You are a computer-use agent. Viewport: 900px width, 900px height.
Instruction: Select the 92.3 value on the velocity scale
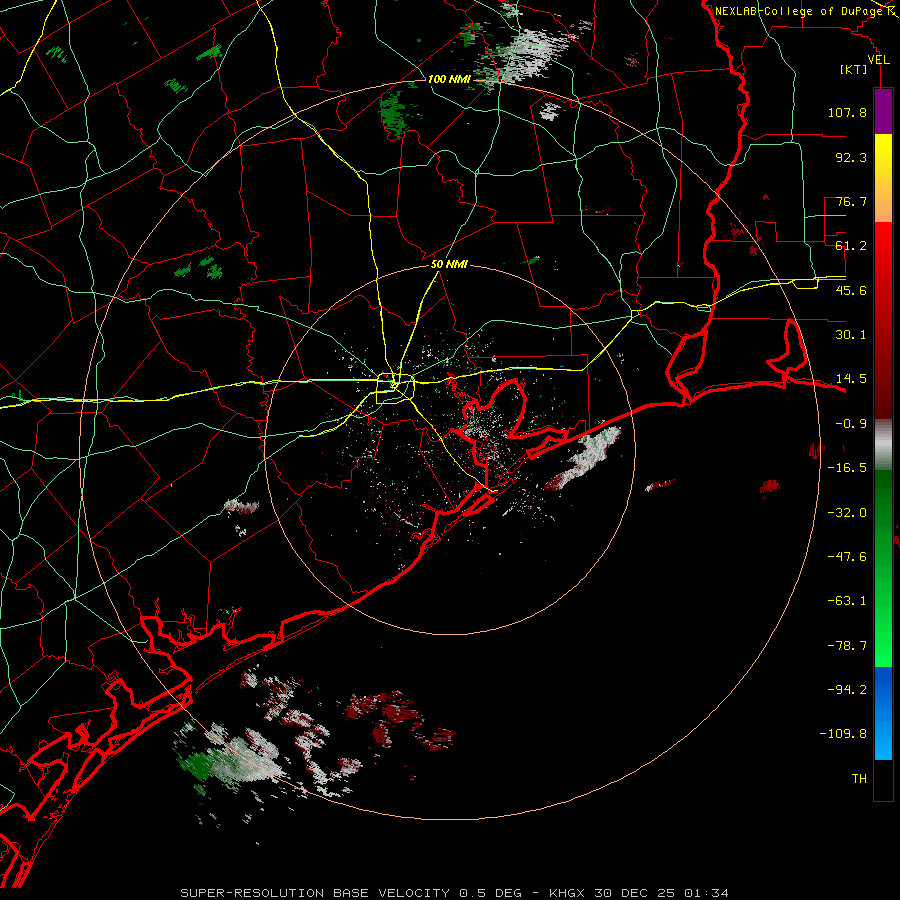851,157
